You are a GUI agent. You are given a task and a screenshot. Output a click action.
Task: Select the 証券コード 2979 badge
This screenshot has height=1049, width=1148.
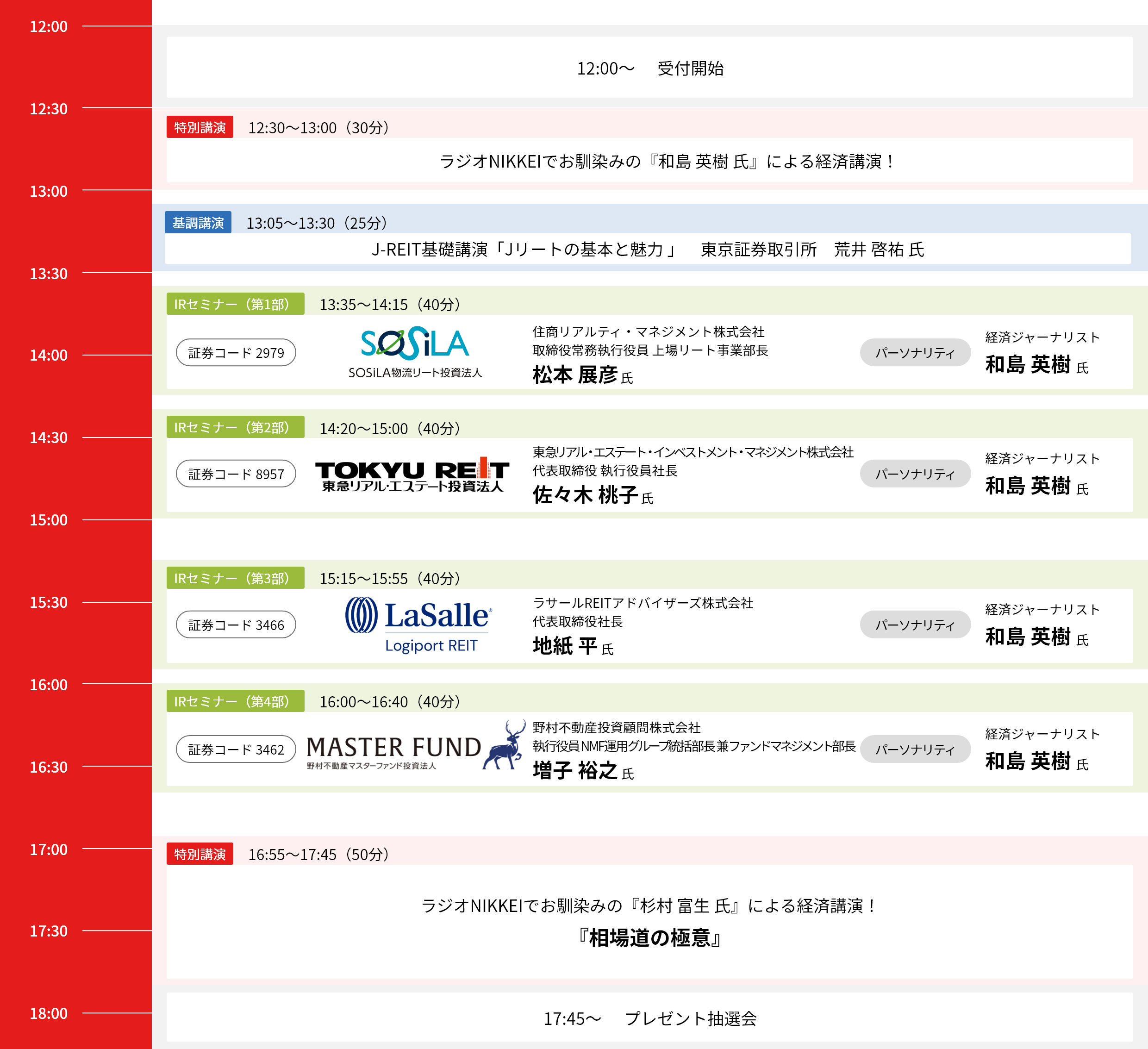236,352
